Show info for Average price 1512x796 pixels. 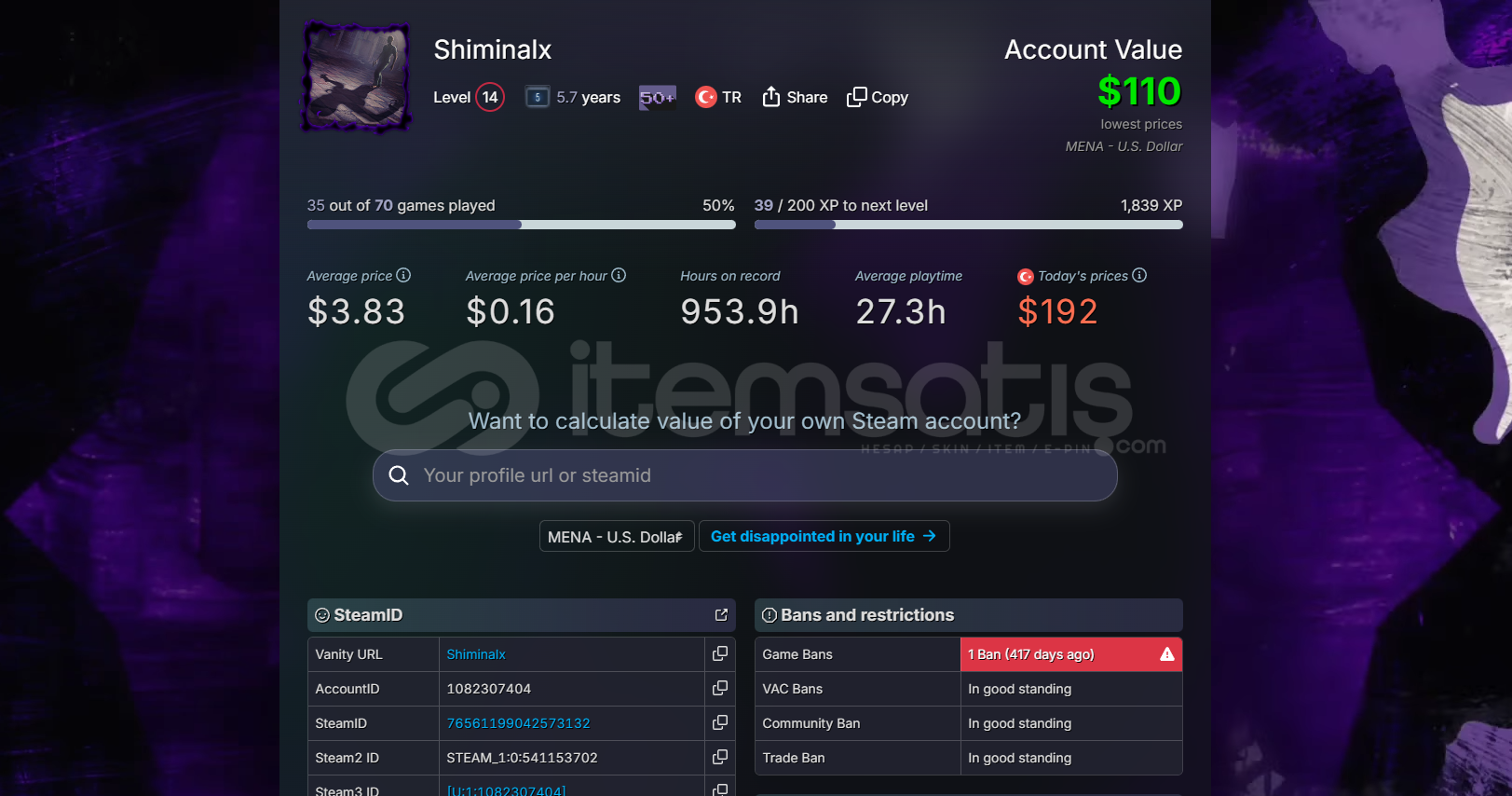(x=403, y=275)
